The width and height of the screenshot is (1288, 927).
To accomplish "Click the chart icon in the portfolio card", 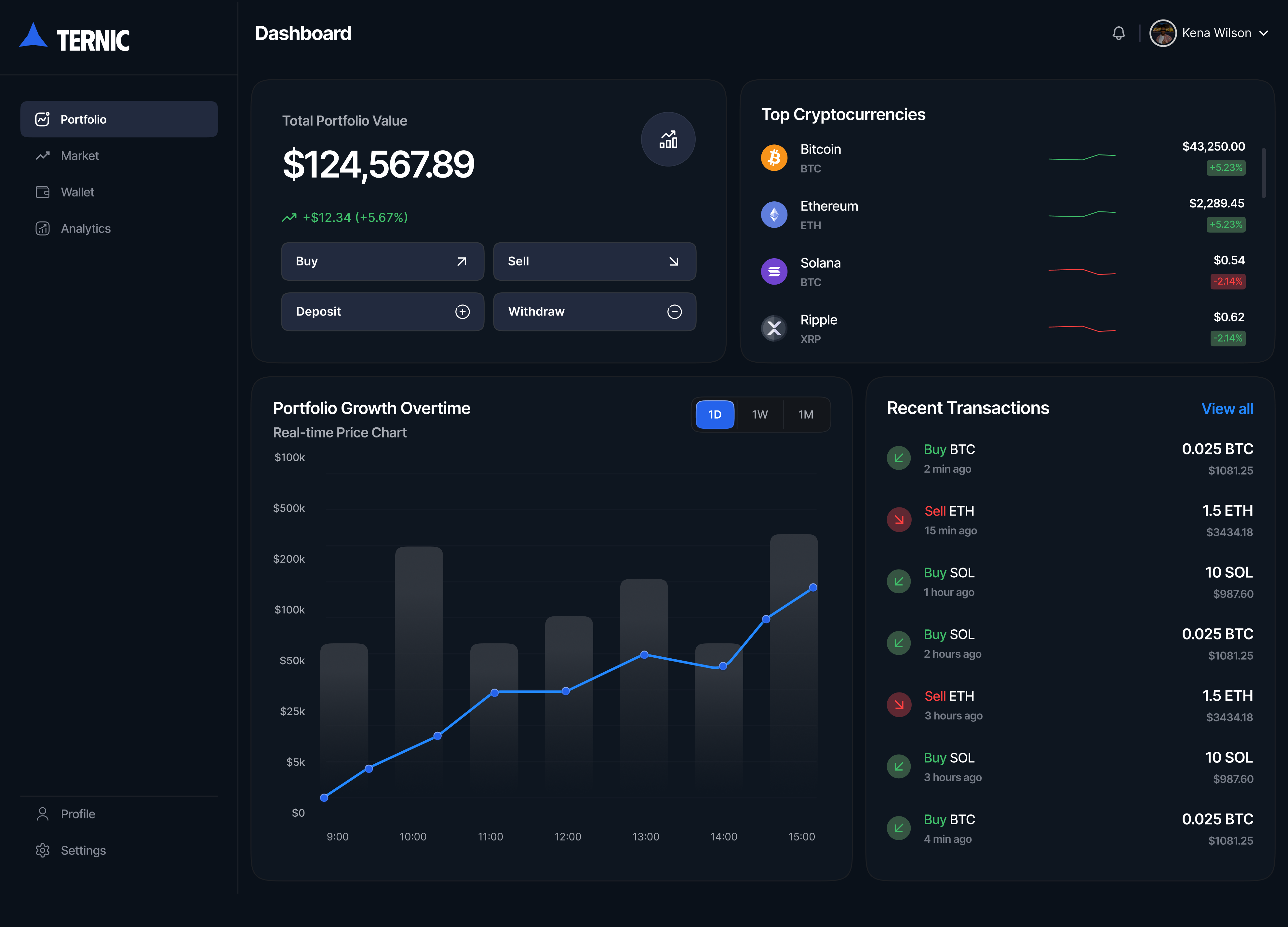I will (668, 139).
